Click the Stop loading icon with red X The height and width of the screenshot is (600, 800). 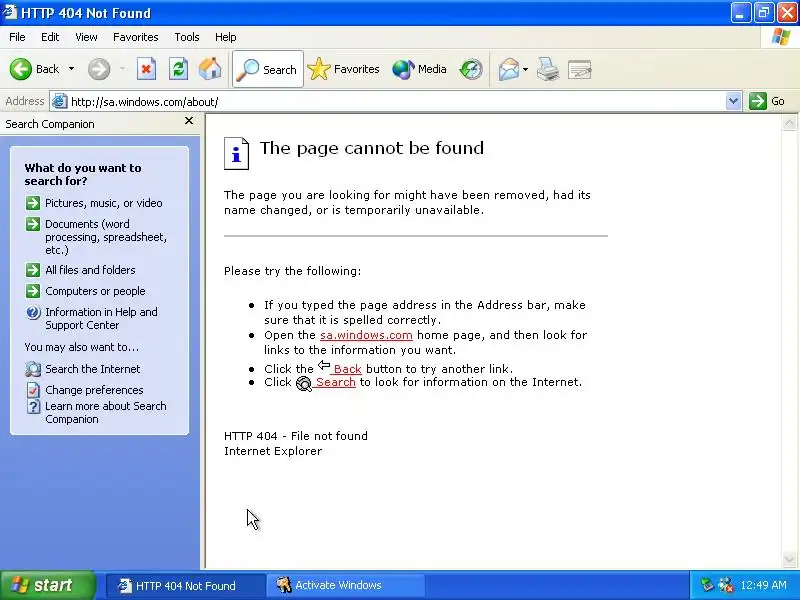146,69
